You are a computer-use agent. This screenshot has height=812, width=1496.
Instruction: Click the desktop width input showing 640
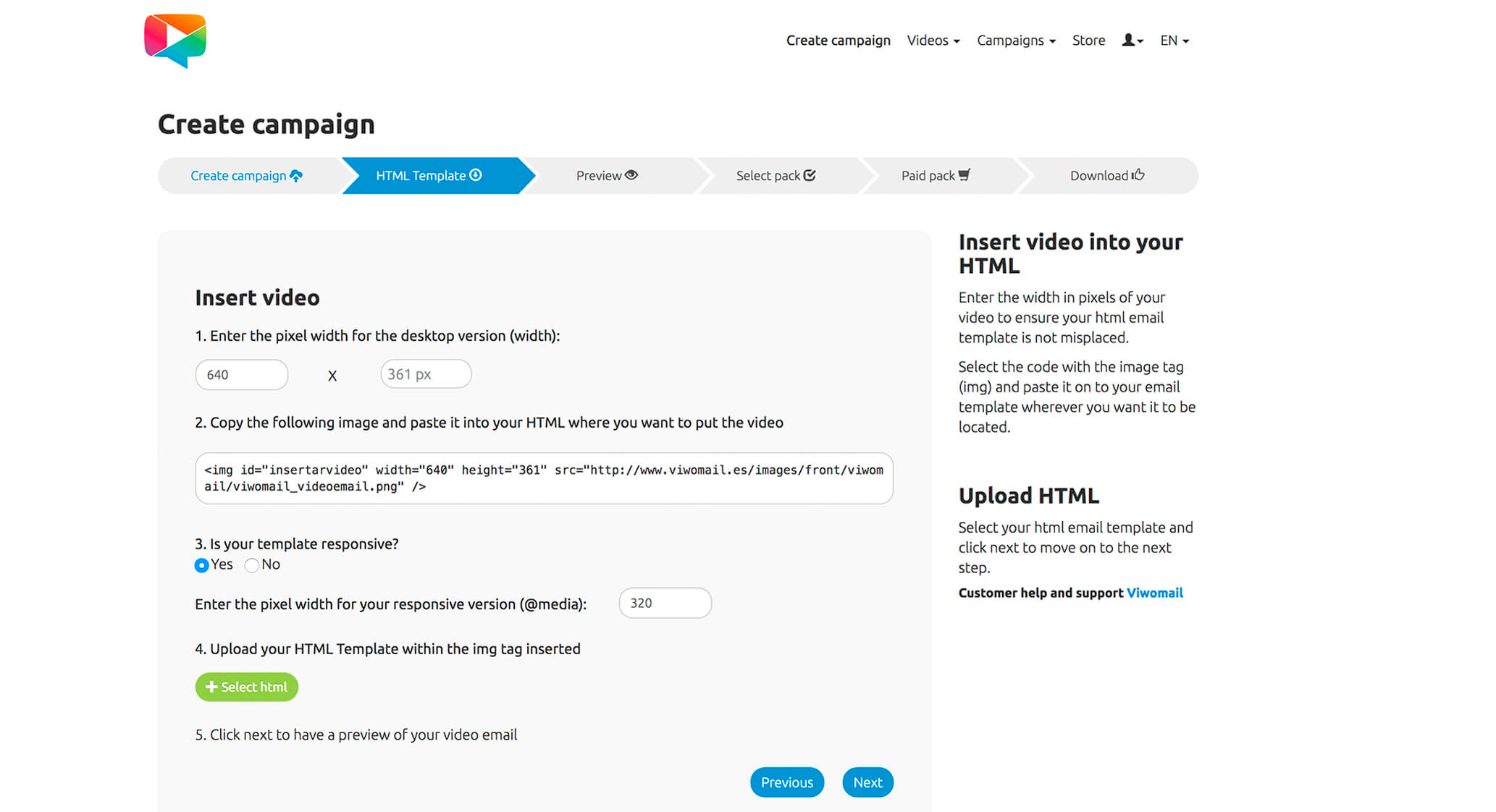(242, 375)
